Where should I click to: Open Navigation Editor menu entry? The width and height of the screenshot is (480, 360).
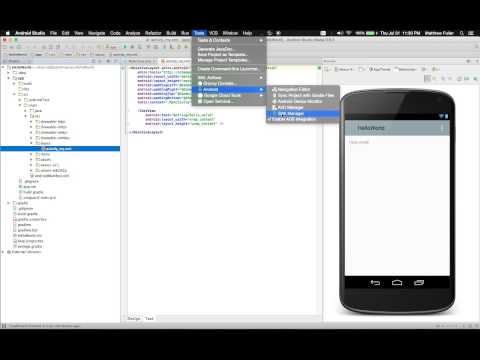pos(303,89)
